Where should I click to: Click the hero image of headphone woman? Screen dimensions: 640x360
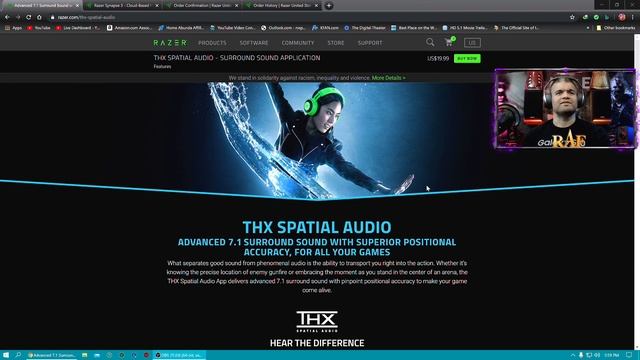(316, 141)
